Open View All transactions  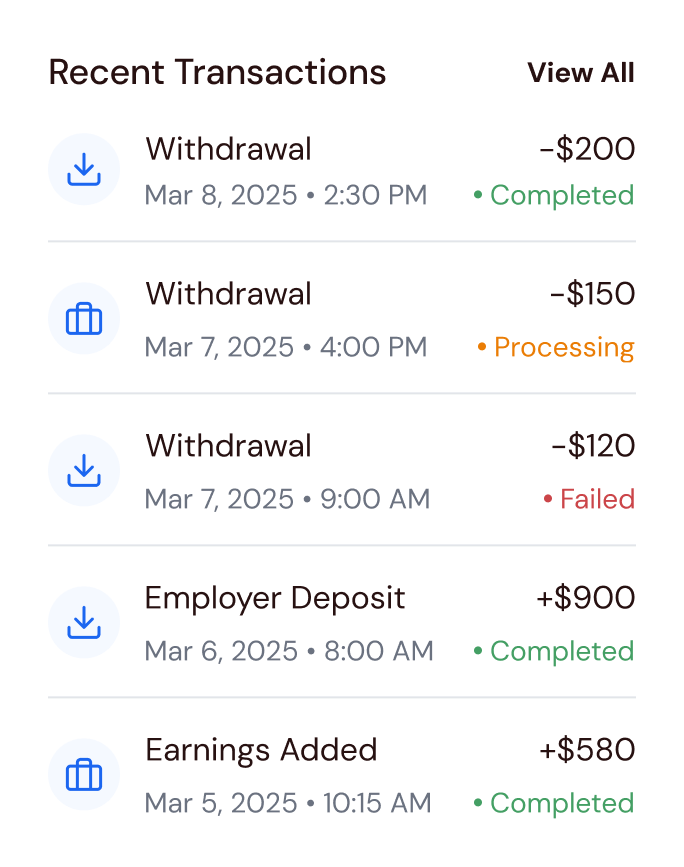[x=580, y=73]
